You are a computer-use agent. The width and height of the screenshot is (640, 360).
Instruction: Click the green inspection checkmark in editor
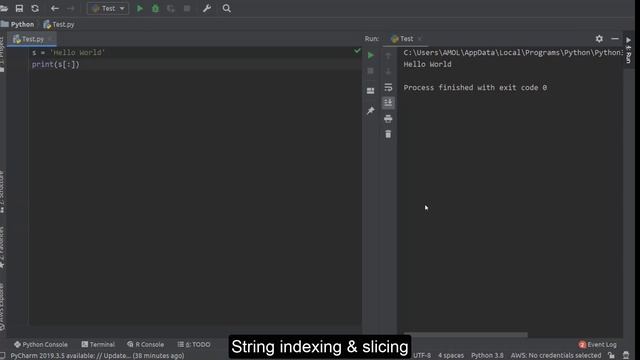tap(357, 51)
